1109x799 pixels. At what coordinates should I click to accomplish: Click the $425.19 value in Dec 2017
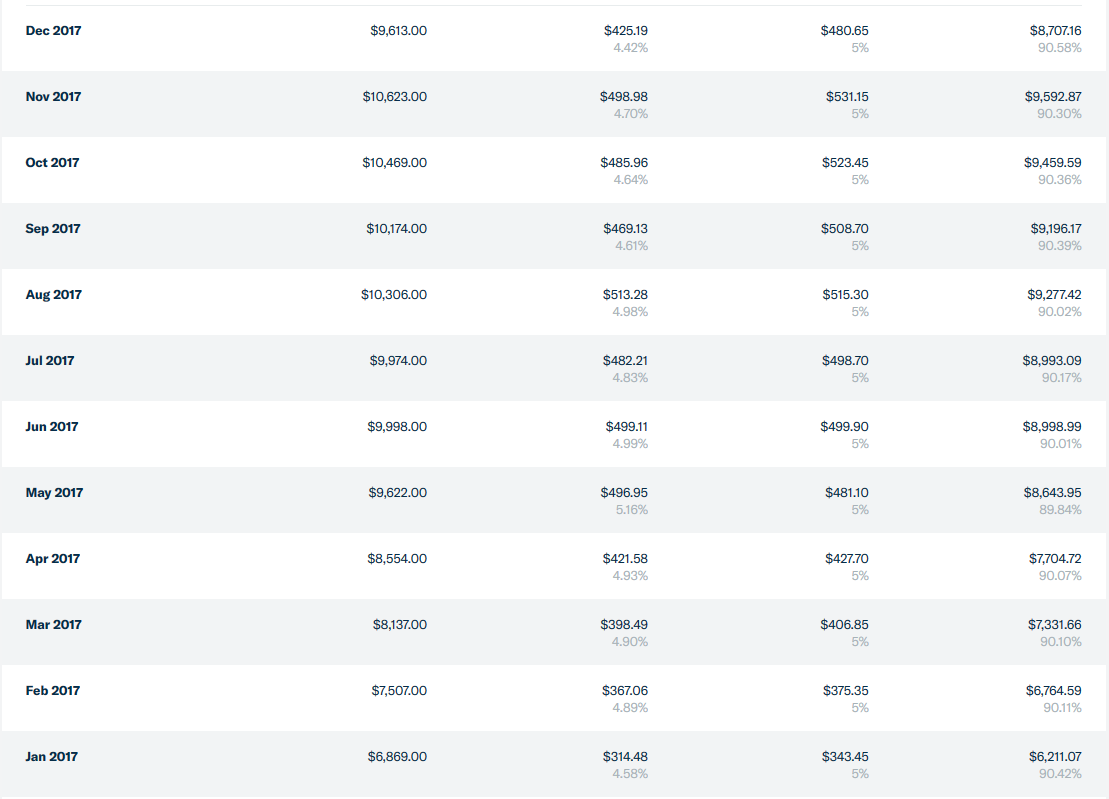pos(626,30)
